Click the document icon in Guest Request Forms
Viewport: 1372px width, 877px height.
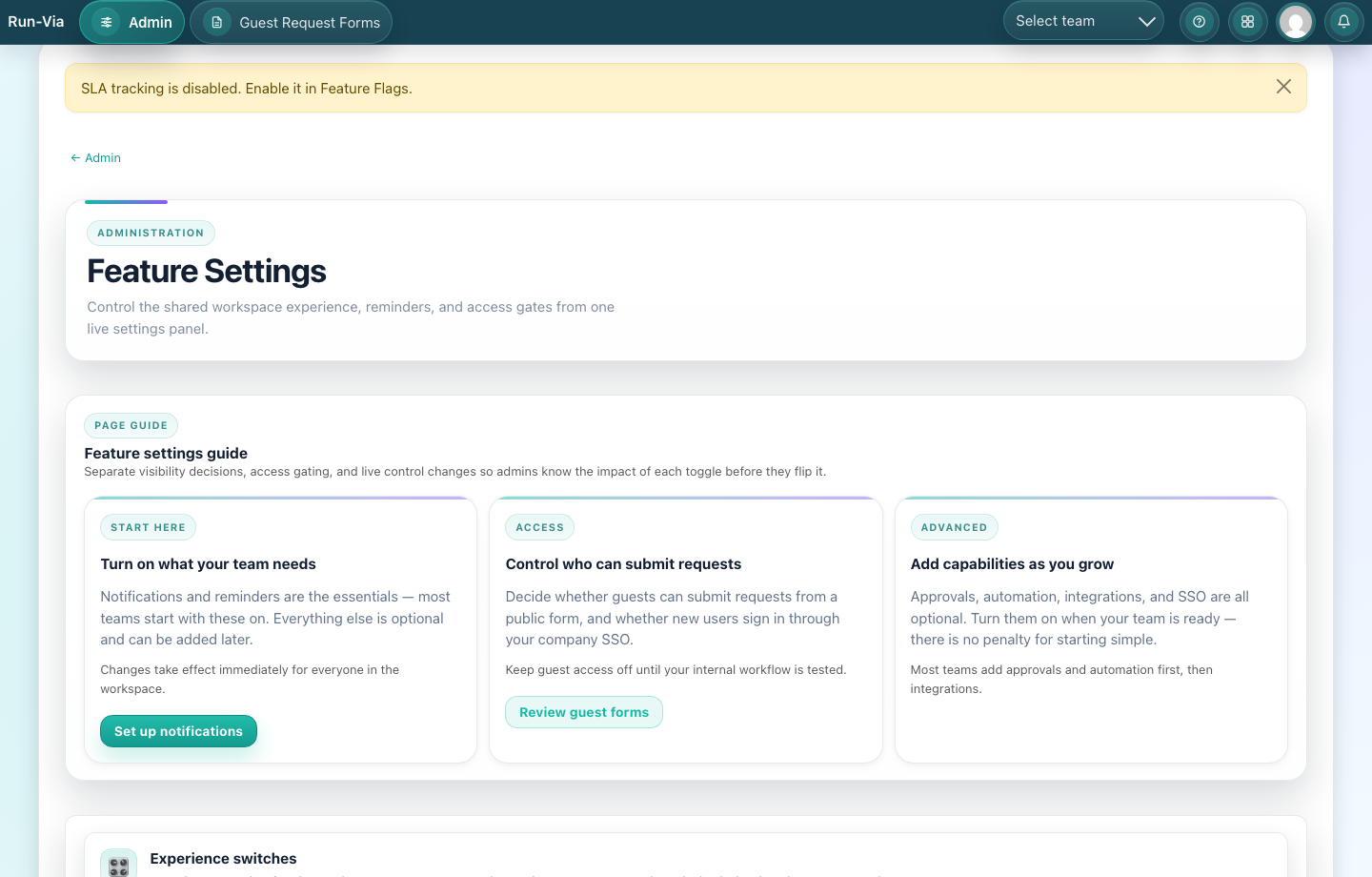tap(217, 22)
